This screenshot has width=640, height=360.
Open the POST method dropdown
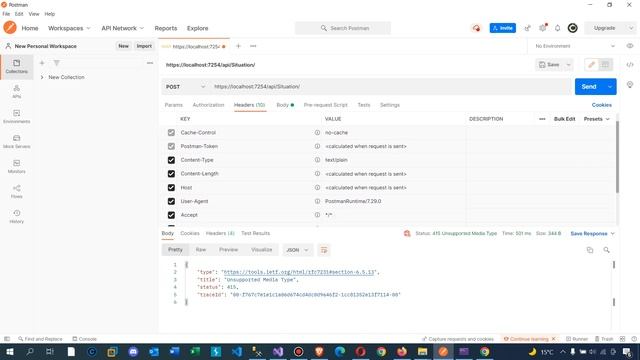(x=185, y=87)
